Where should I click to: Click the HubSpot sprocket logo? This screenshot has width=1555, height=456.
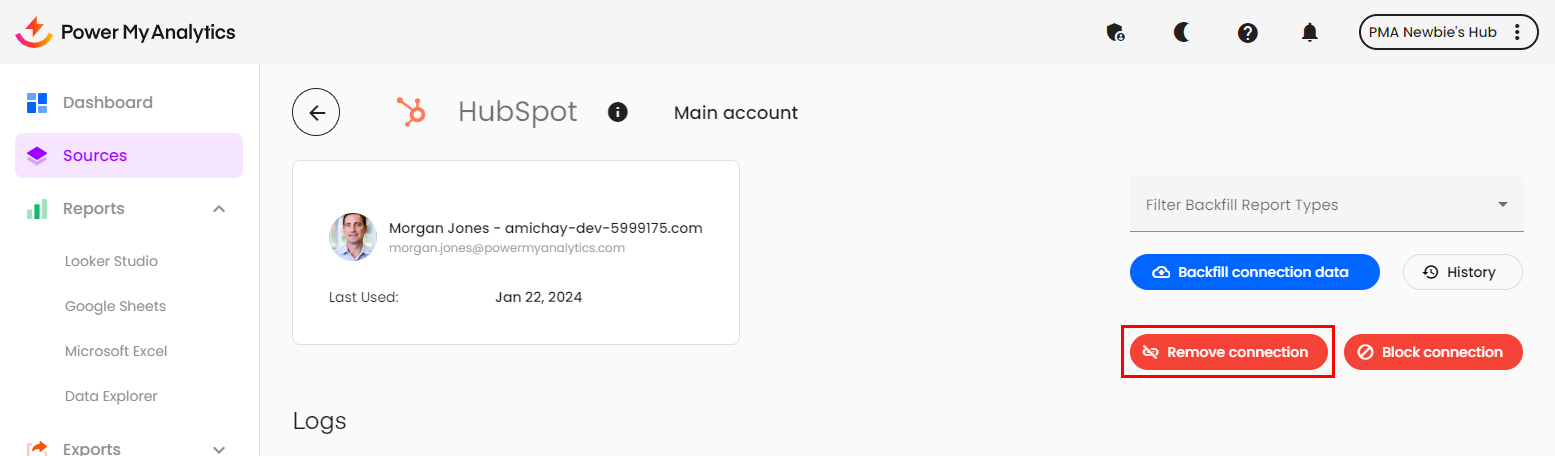pyautogui.click(x=411, y=112)
